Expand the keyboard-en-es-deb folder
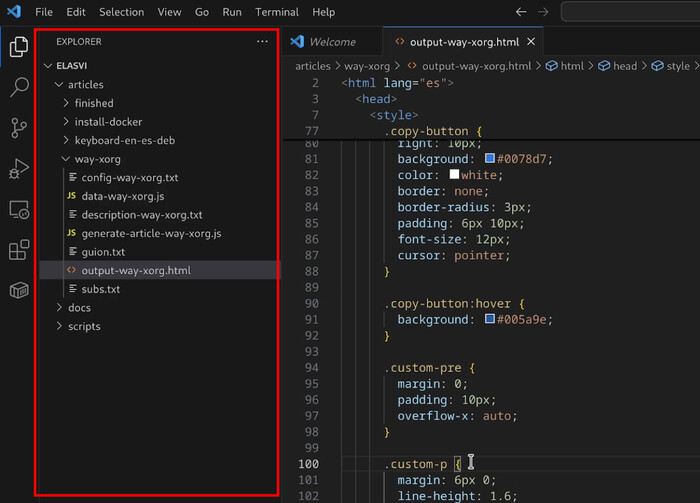700x503 pixels. (x=66, y=140)
